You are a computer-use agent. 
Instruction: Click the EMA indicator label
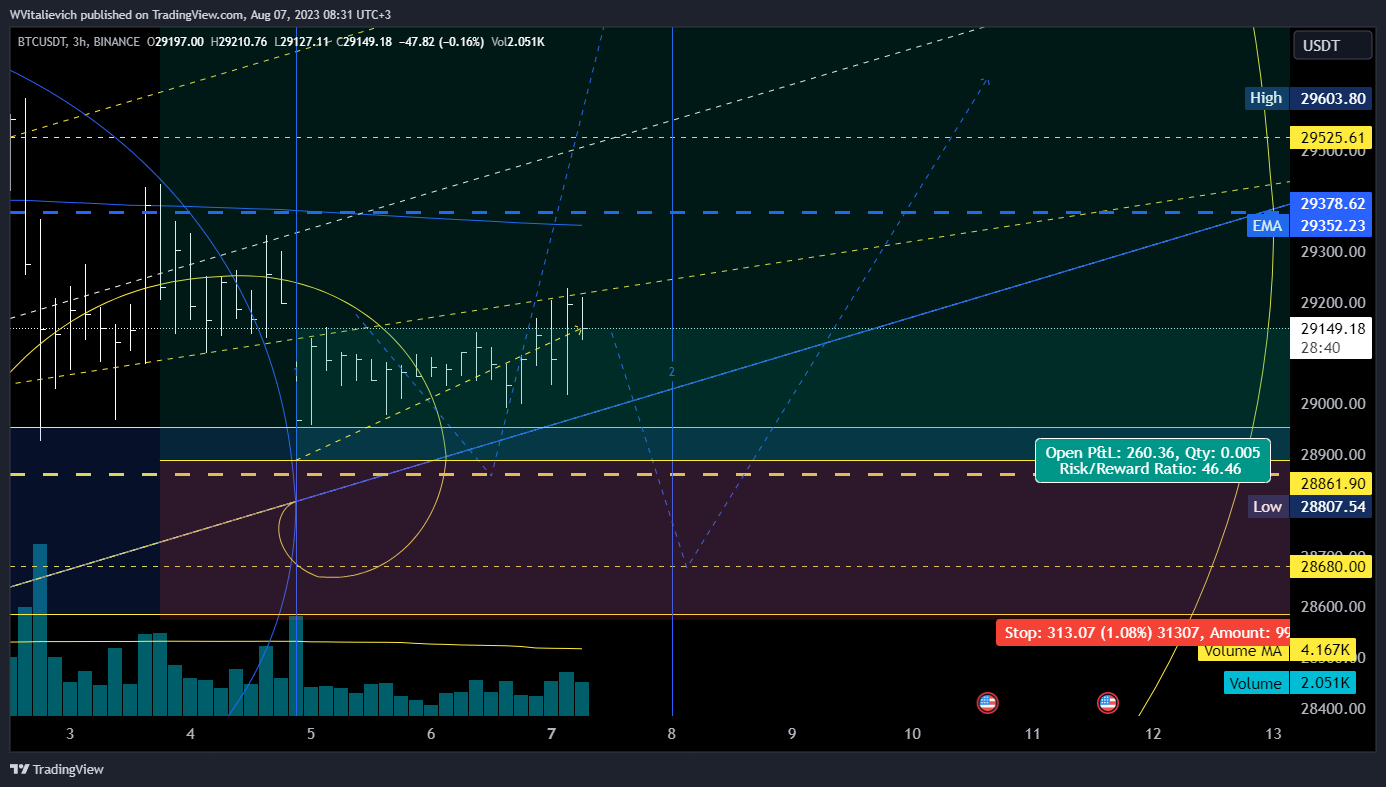(x=1266, y=226)
